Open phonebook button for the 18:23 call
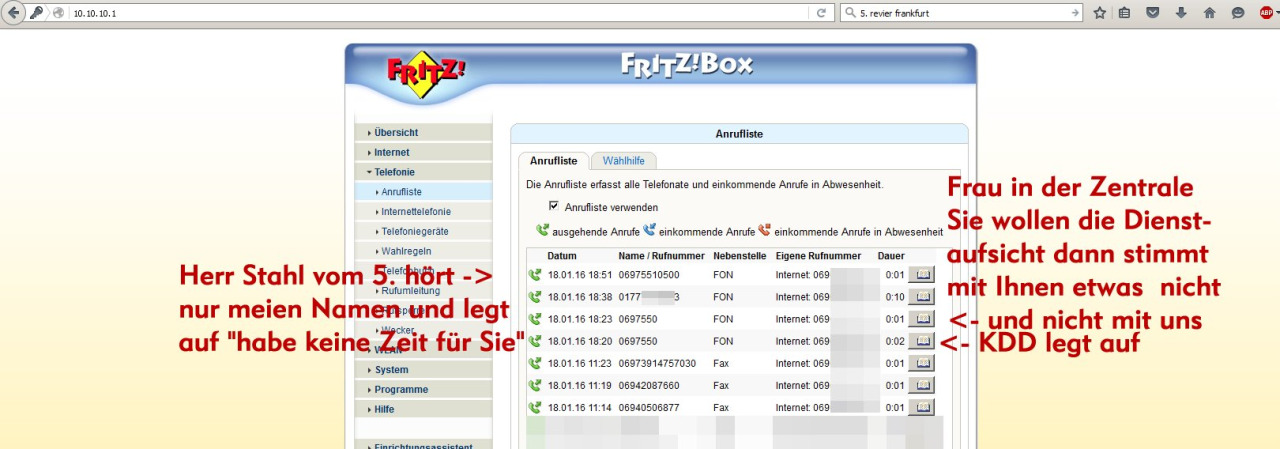Image resolution: width=1280 pixels, height=449 pixels. tap(920, 318)
